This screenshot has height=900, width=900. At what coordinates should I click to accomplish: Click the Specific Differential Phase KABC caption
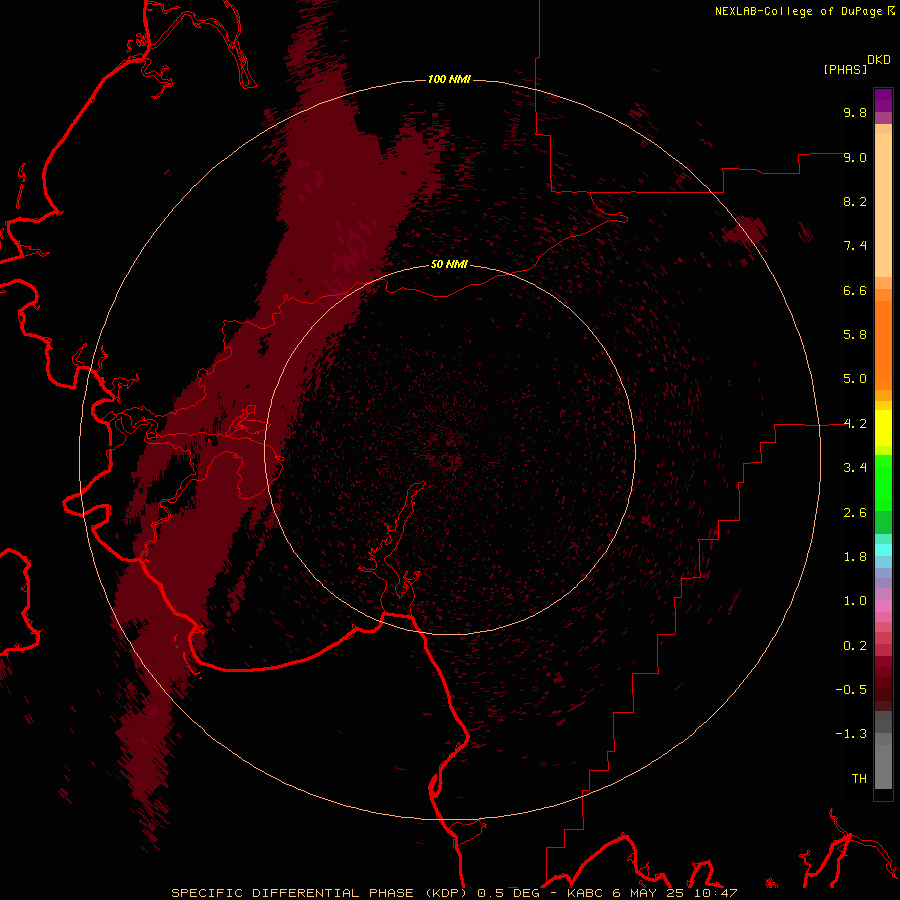[454, 893]
